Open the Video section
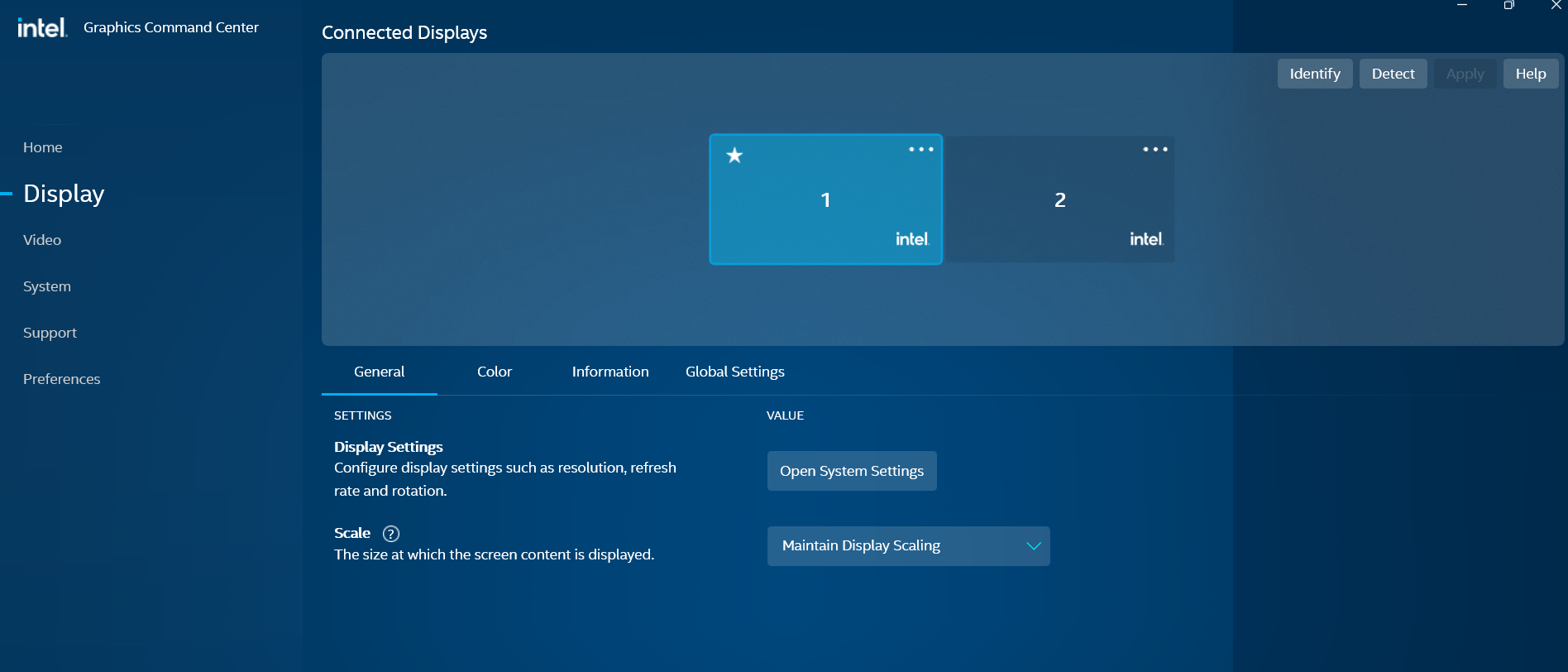1568x672 pixels. [x=42, y=240]
